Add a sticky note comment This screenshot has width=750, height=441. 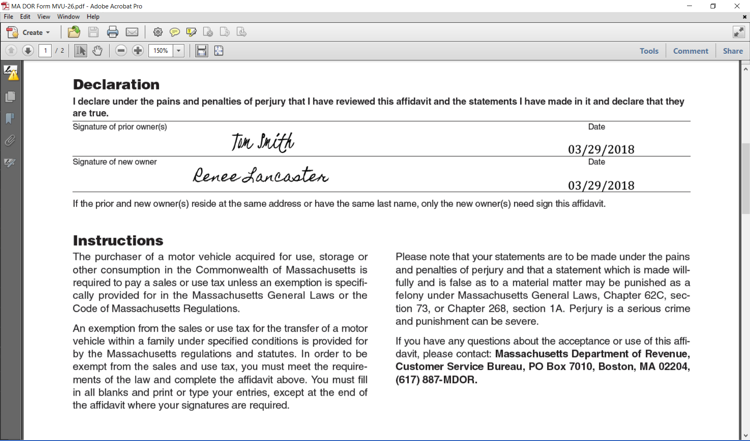pyautogui.click(x=175, y=32)
